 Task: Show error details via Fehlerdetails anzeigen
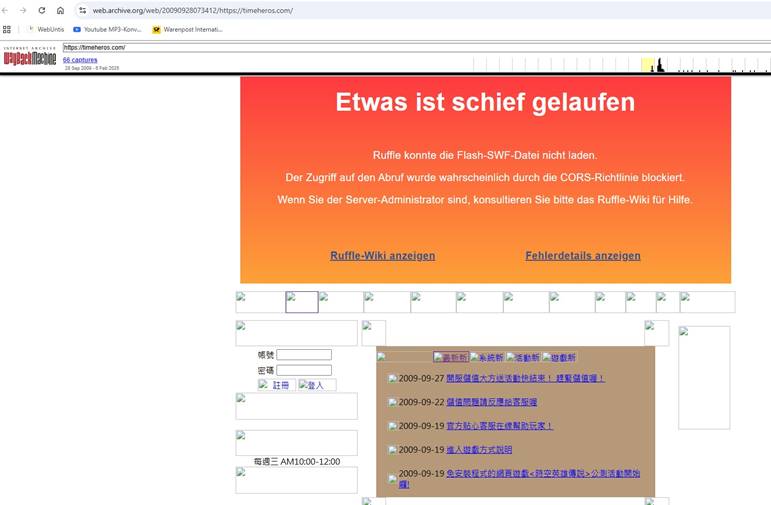point(582,256)
